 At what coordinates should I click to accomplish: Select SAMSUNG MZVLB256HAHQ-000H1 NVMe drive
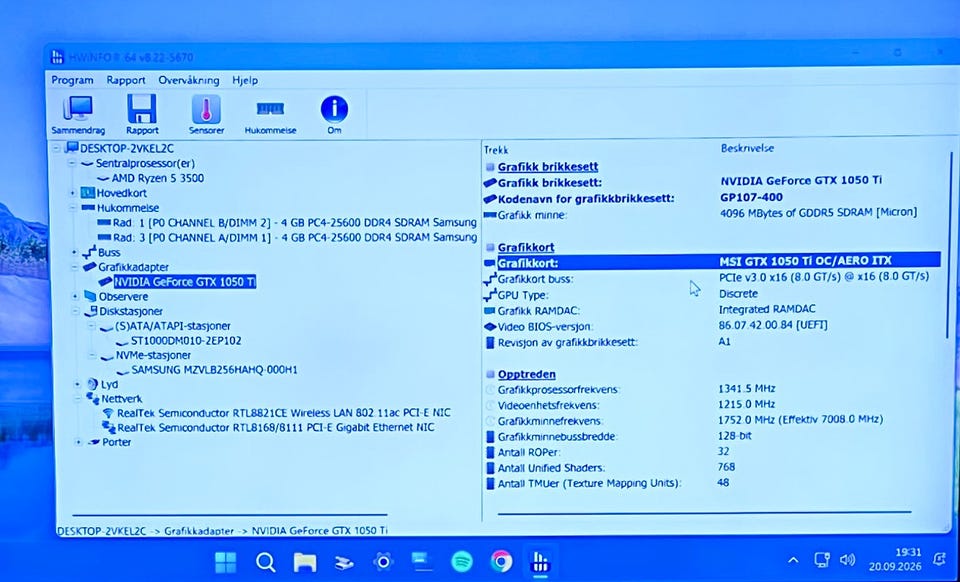(214, 370)
